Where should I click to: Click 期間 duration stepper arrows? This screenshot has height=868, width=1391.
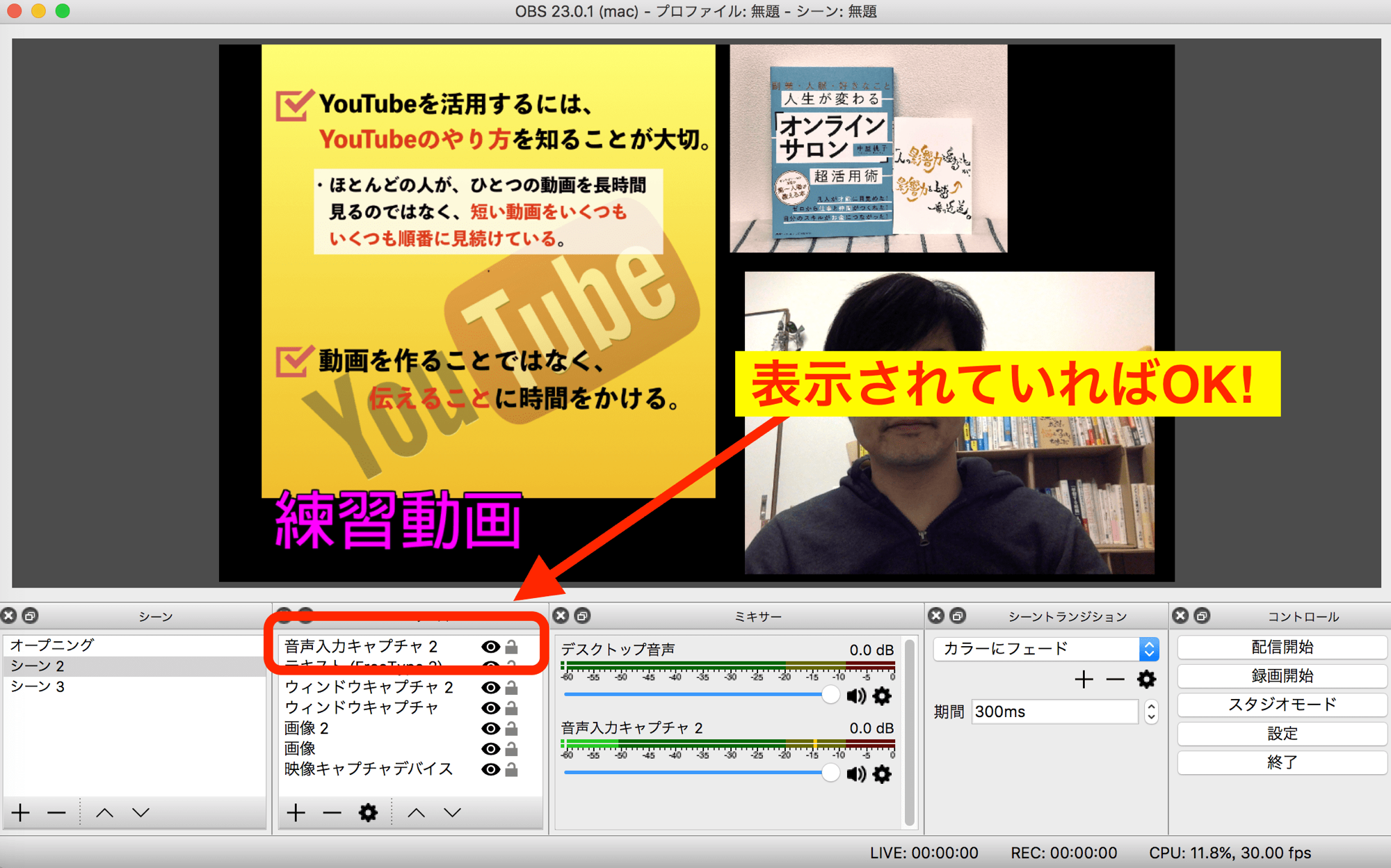tap(1151, 711)
